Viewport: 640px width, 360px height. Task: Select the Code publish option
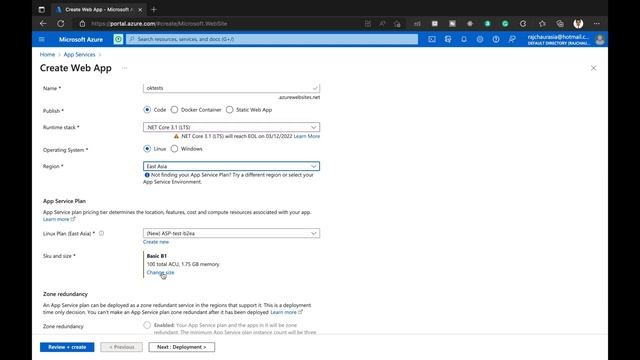(147, 110)
